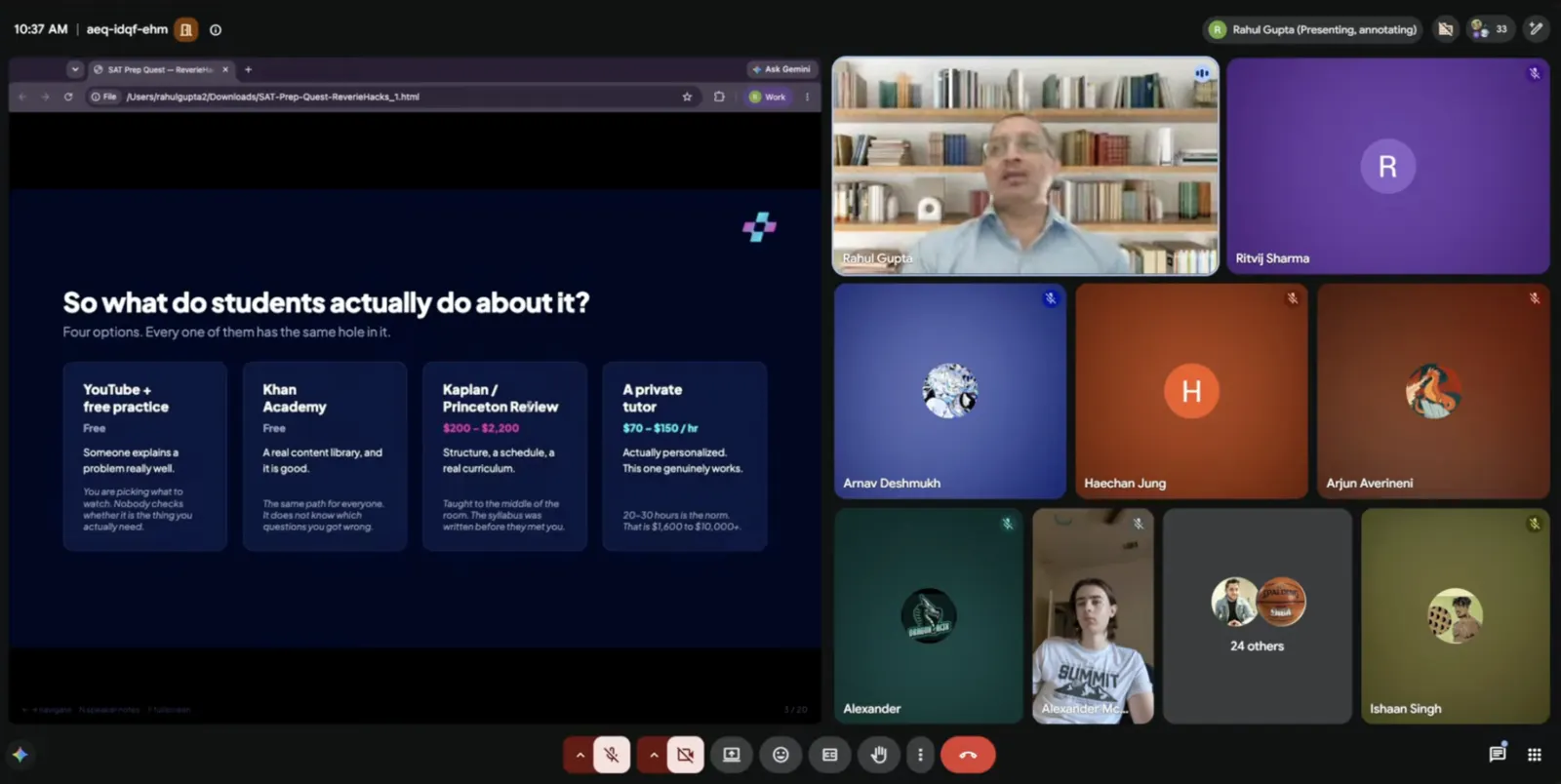The height and width of the screenshot is (784, 1561).
Task: Click the Kaplan / Princeton Review card
Action: pos(504,456)
